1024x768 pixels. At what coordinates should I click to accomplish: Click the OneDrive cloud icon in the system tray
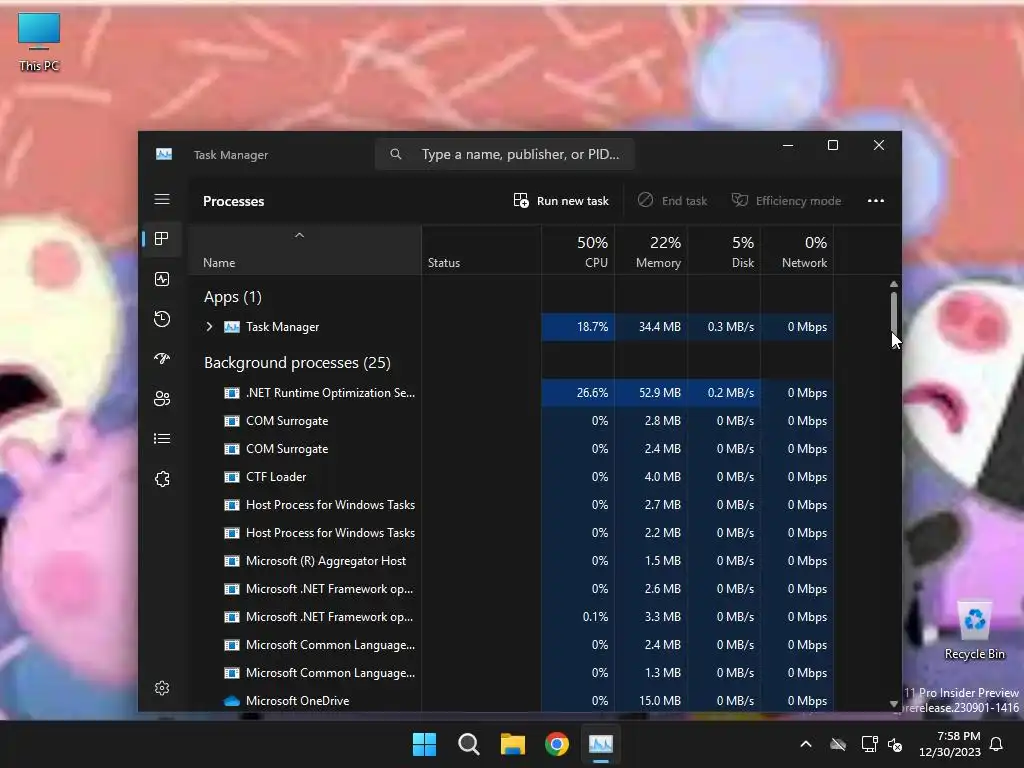838,744
